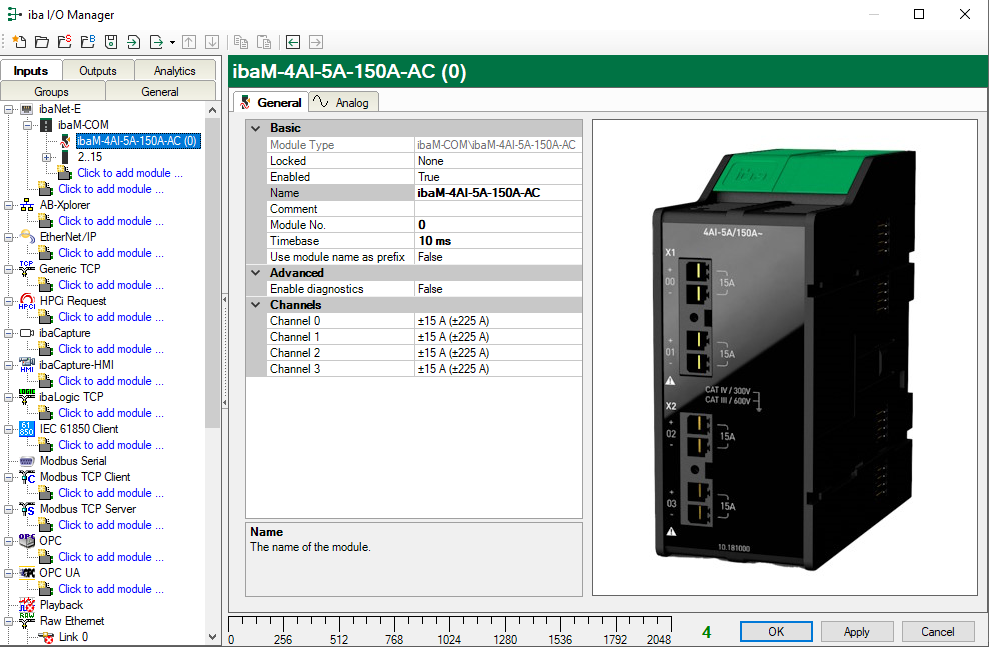Viewport: 989px width, 647px height.
Task: Click the Open folder toolbar icon
Action: 42,42
